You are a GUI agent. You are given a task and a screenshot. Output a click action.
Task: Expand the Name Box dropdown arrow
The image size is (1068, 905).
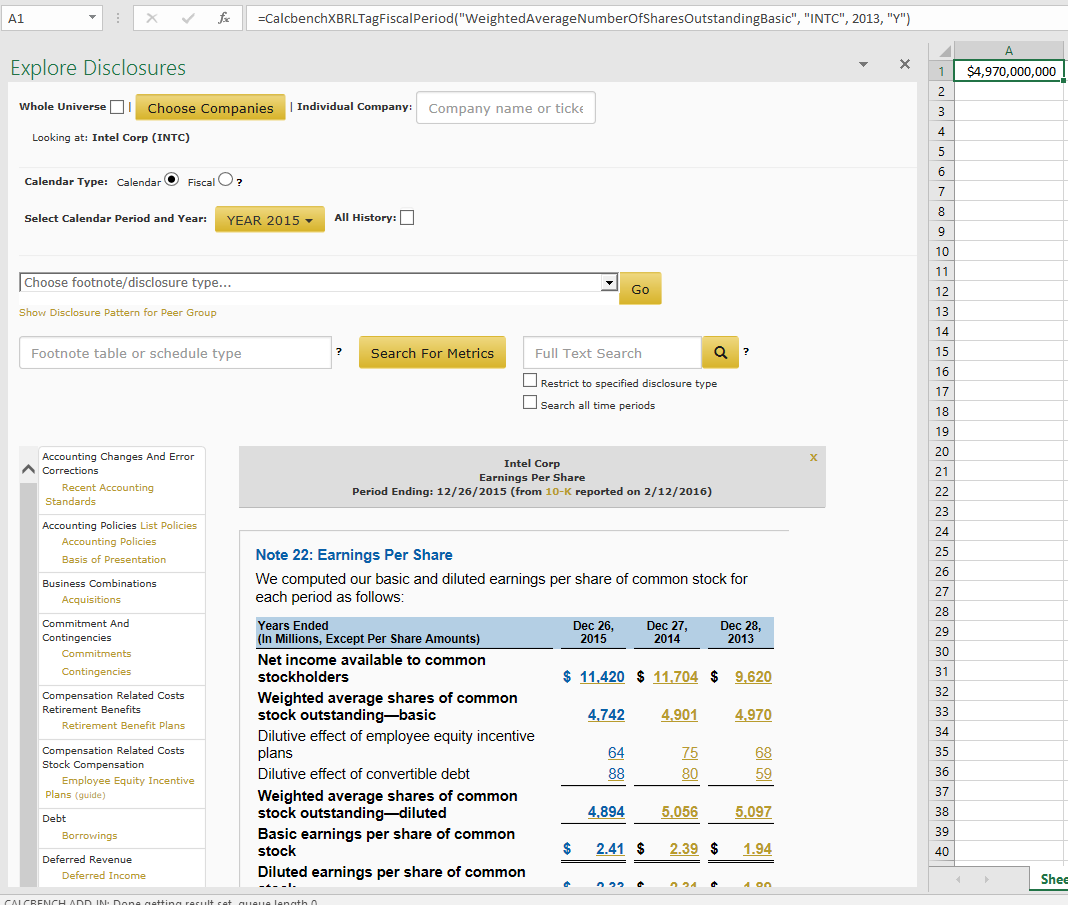pos(92,18)
